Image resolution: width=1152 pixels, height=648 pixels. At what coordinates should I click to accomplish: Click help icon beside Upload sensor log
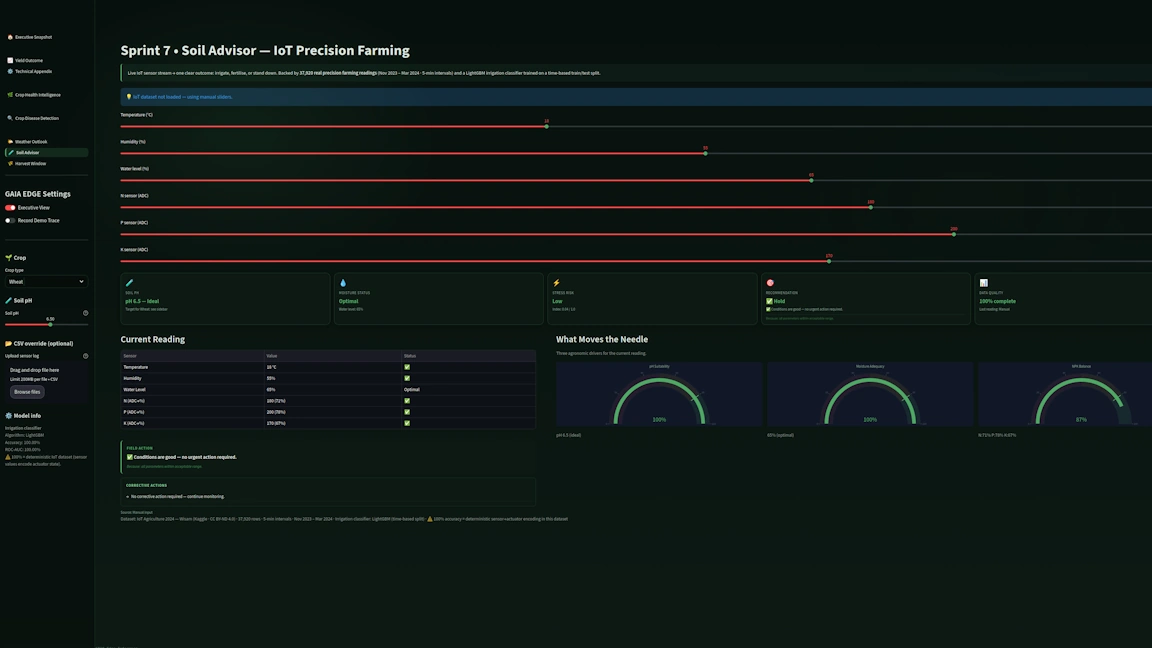(x=85, y=356)
